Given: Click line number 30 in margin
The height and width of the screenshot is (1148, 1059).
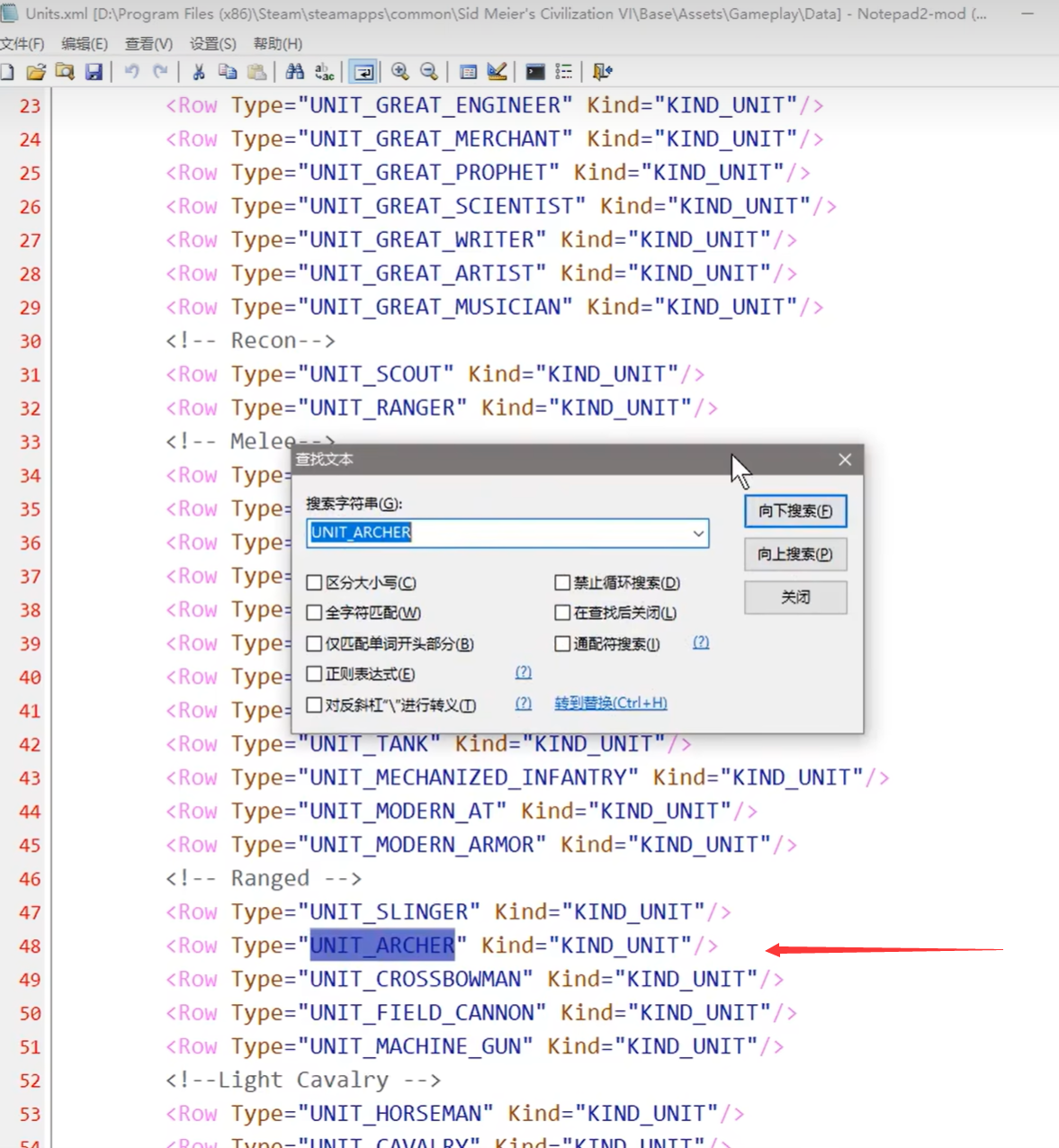Looking at the screenshot, I should 30,341.
